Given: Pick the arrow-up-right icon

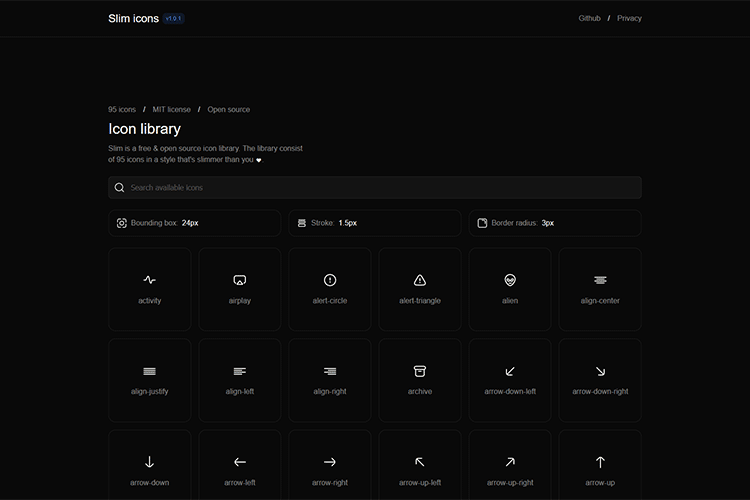Looking at the screenshot, I should pyautogui.click(x=510, y=468).
